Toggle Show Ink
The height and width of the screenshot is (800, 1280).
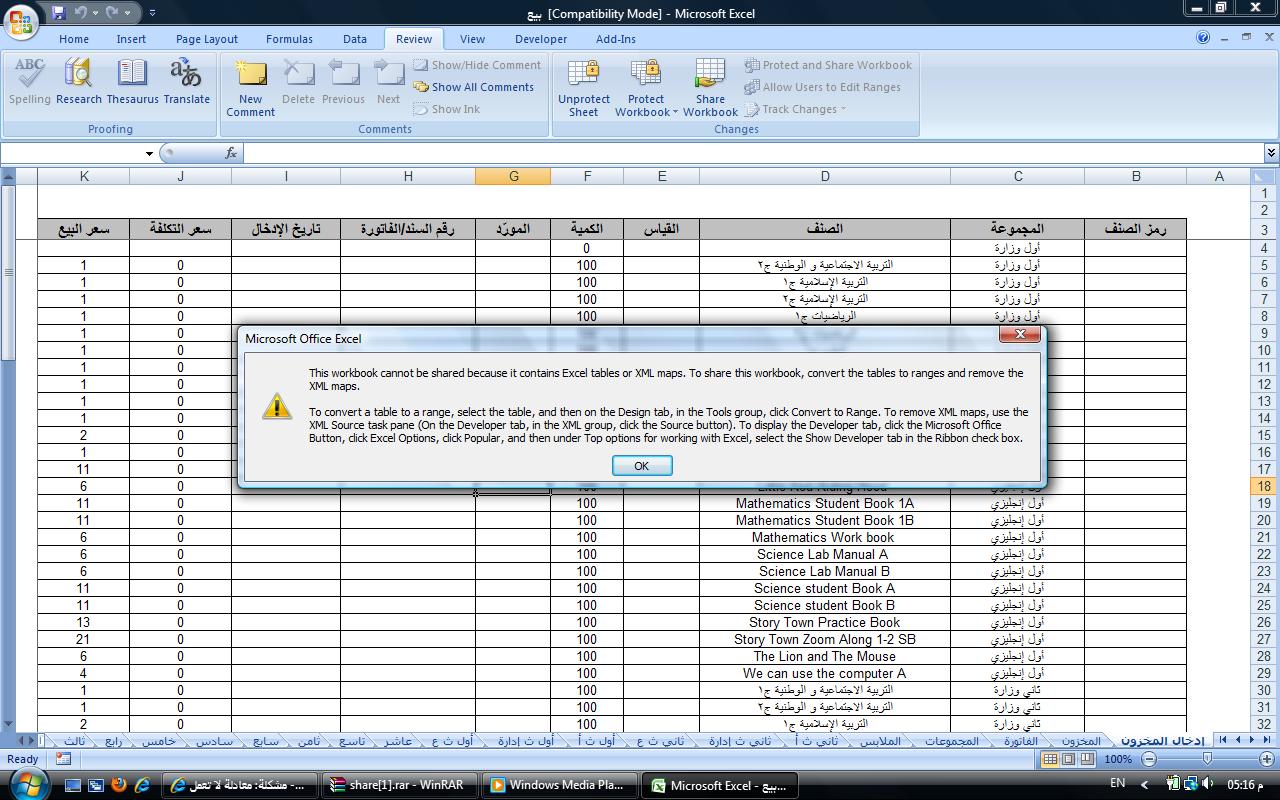point(447,109)
